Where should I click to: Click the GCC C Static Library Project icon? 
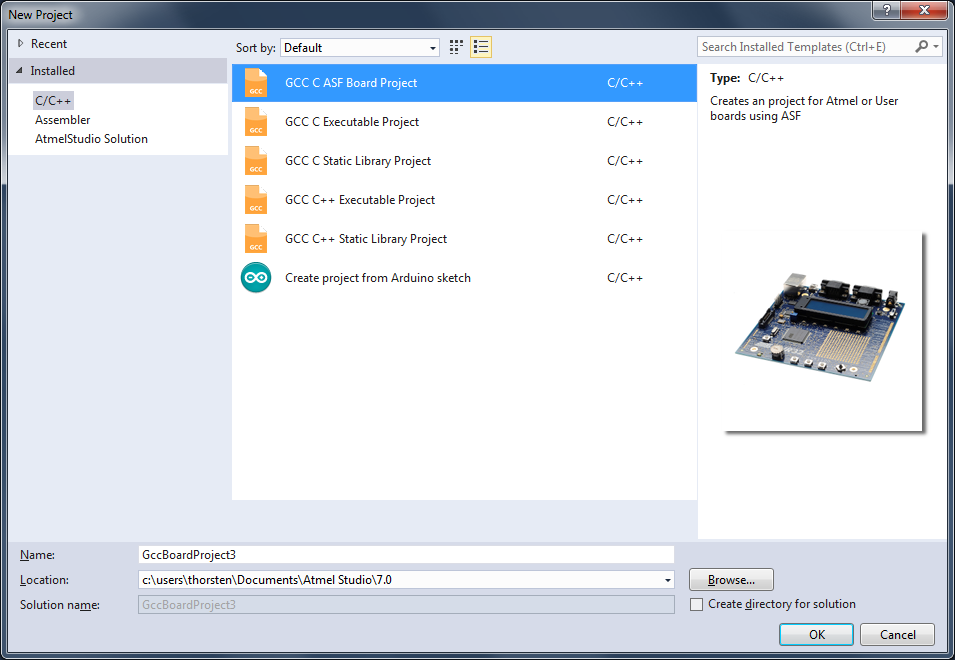[256, 161]
